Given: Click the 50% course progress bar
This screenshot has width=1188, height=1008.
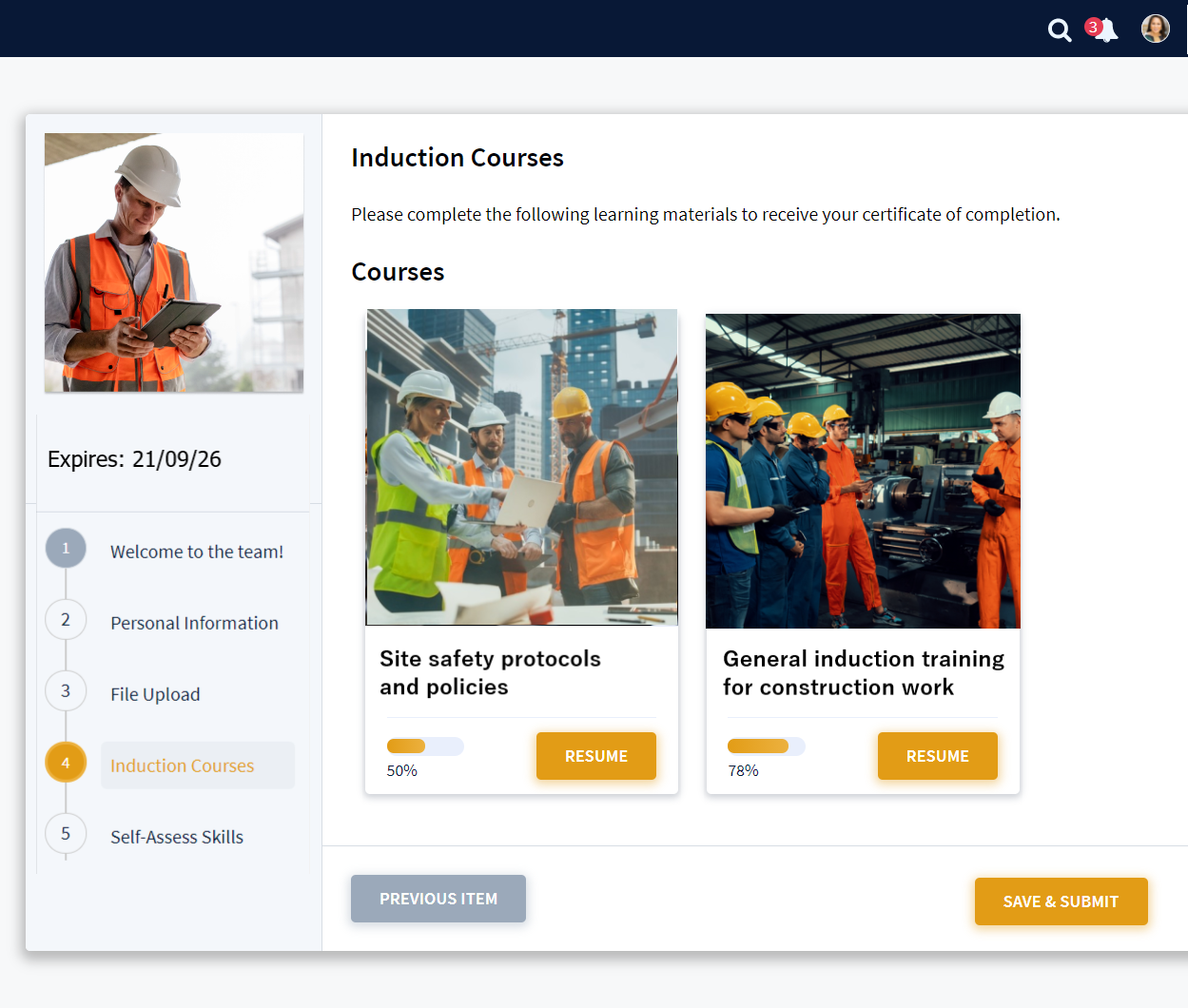Looking at the screenshot, I should click(425, 746).
